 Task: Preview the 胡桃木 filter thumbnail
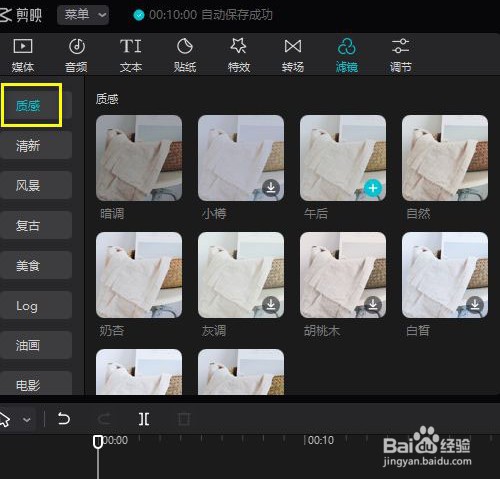[x=343, y=275]
